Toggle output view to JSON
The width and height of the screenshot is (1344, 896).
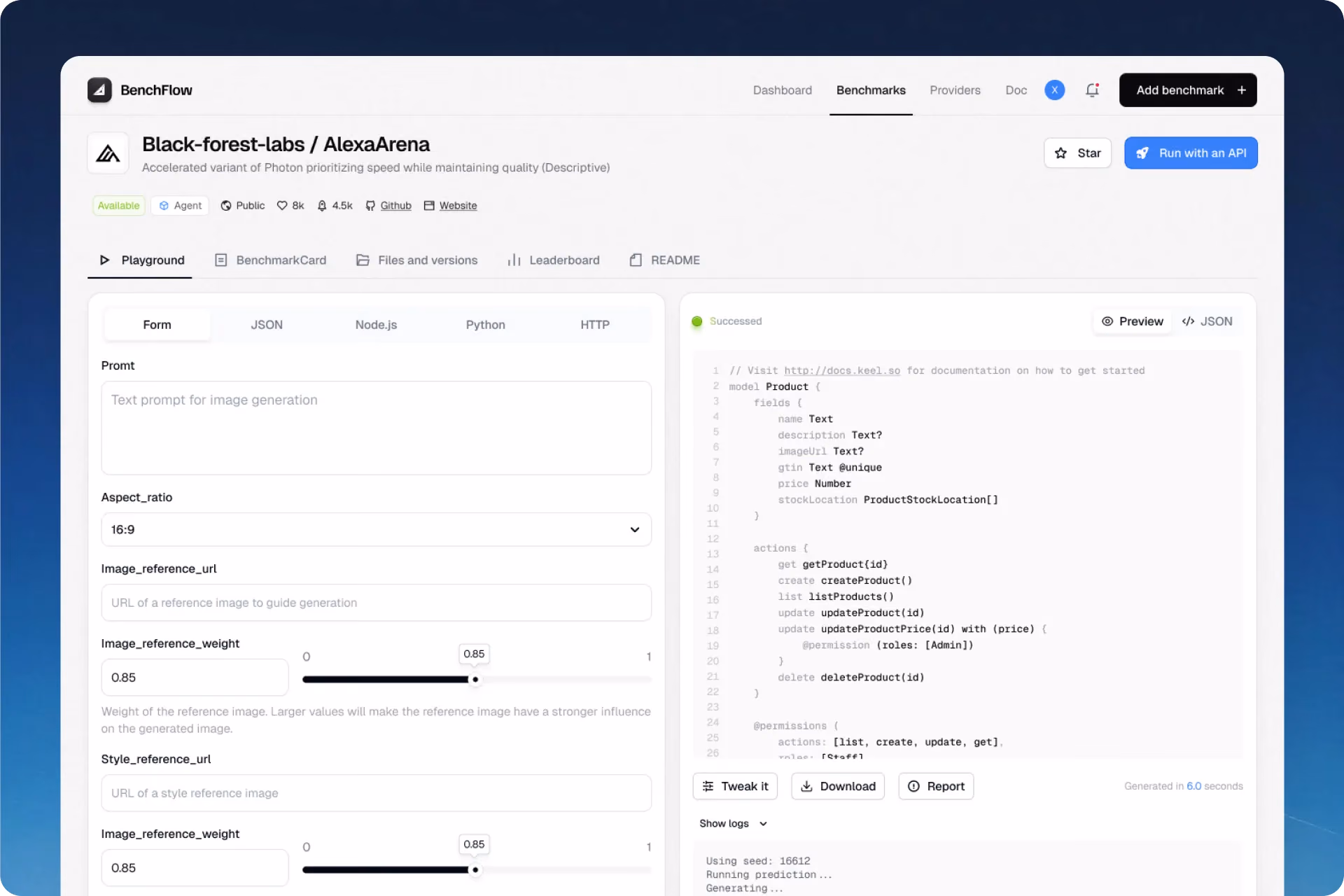point(1207,321)
